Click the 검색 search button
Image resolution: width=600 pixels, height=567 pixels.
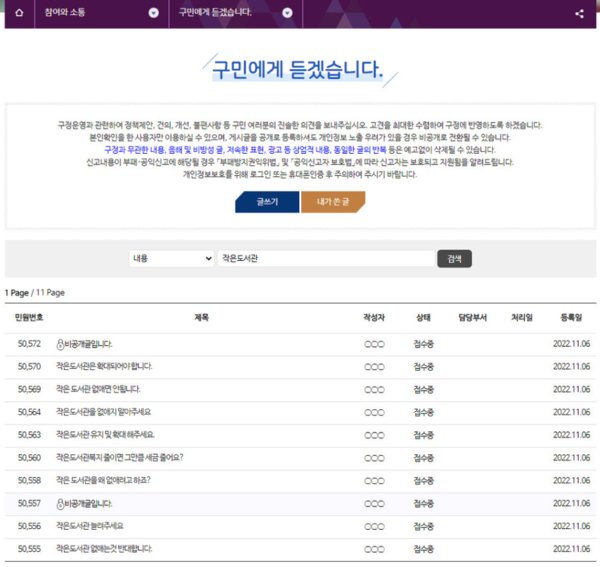click(x=454, y=259)
